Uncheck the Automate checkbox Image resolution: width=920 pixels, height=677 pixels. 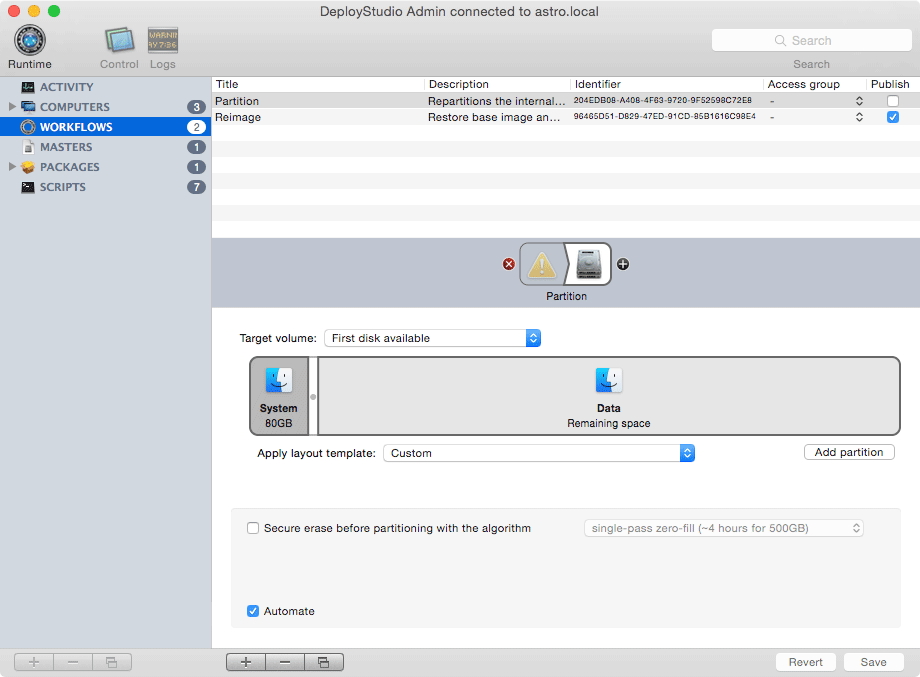[x=253, y=611]
